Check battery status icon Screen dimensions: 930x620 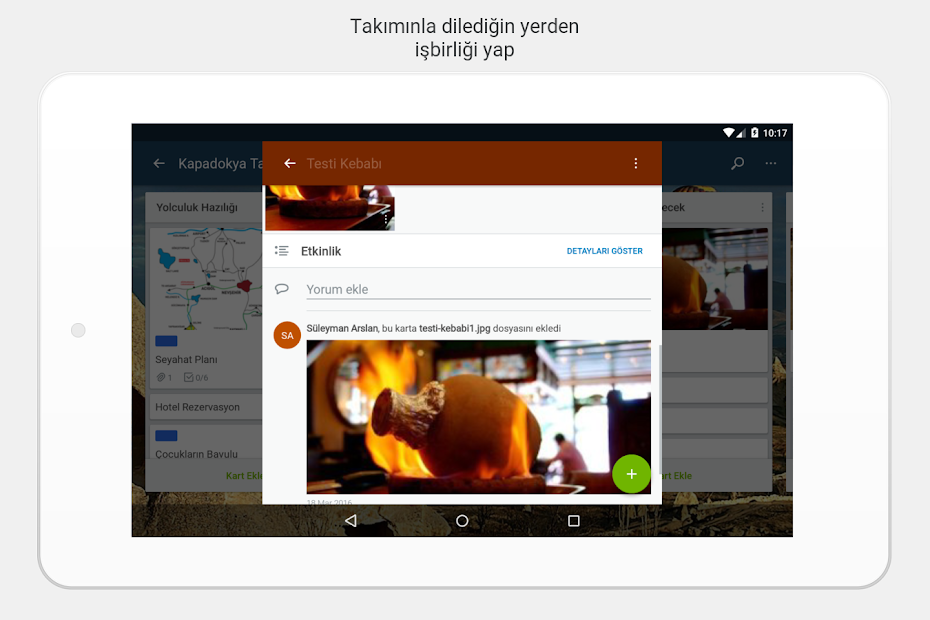754,132
